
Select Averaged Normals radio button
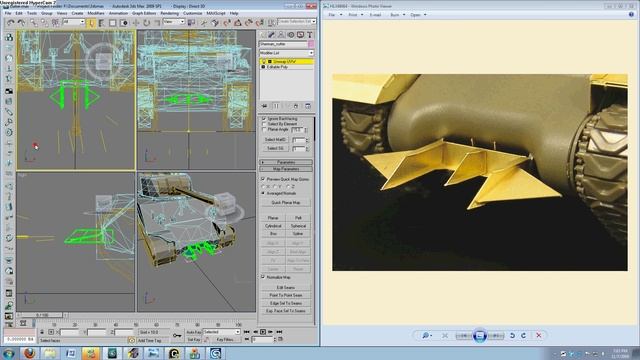pos(263,193)
